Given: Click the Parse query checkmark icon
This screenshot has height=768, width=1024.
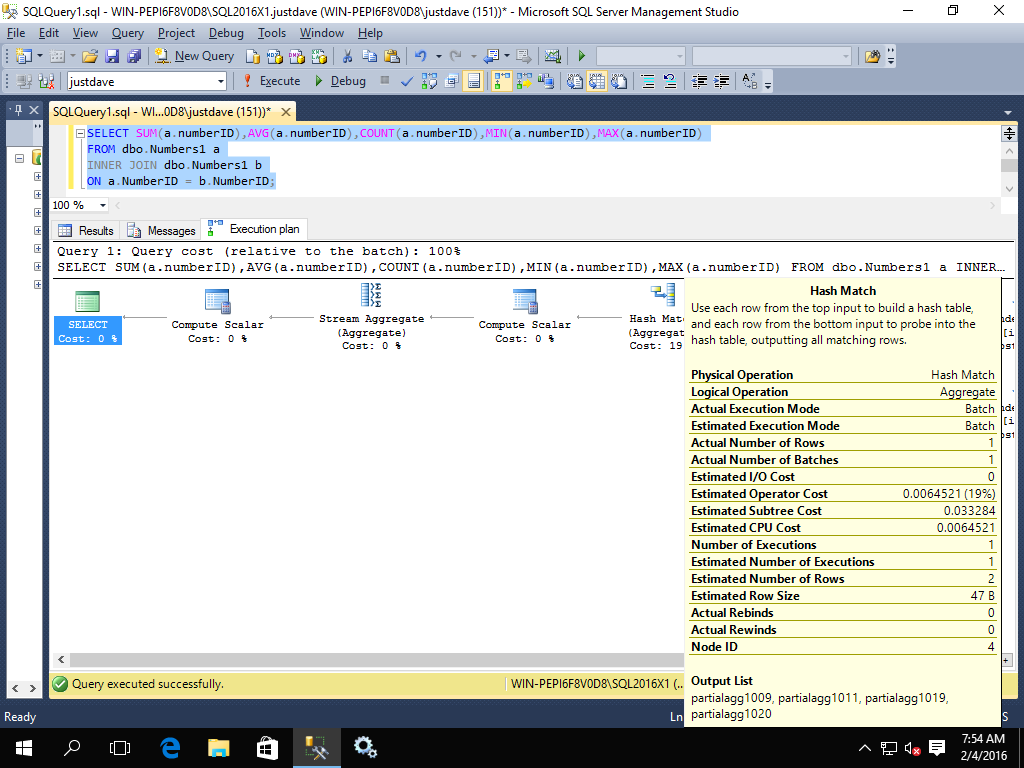Looking at the screenshot, I should pos(408,81).
